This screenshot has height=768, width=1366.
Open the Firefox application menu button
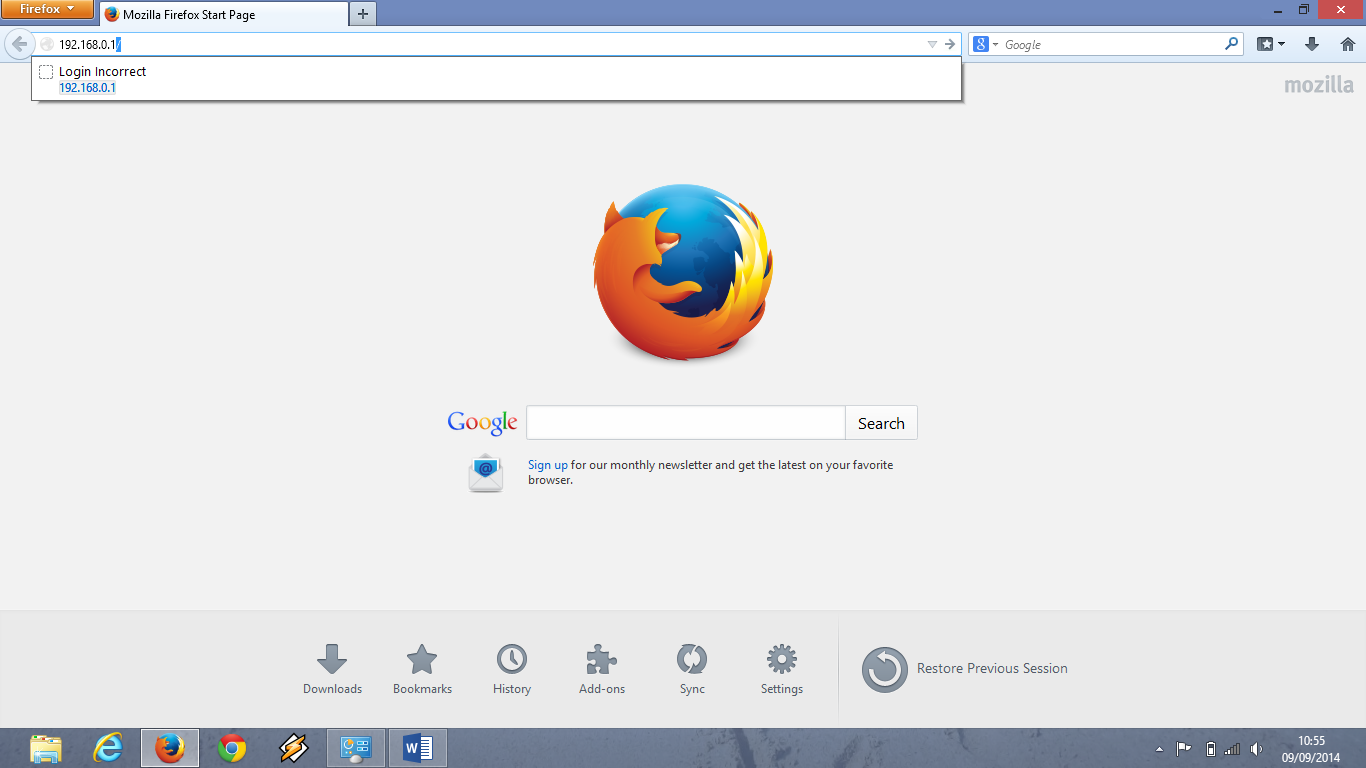click(47, 10)
